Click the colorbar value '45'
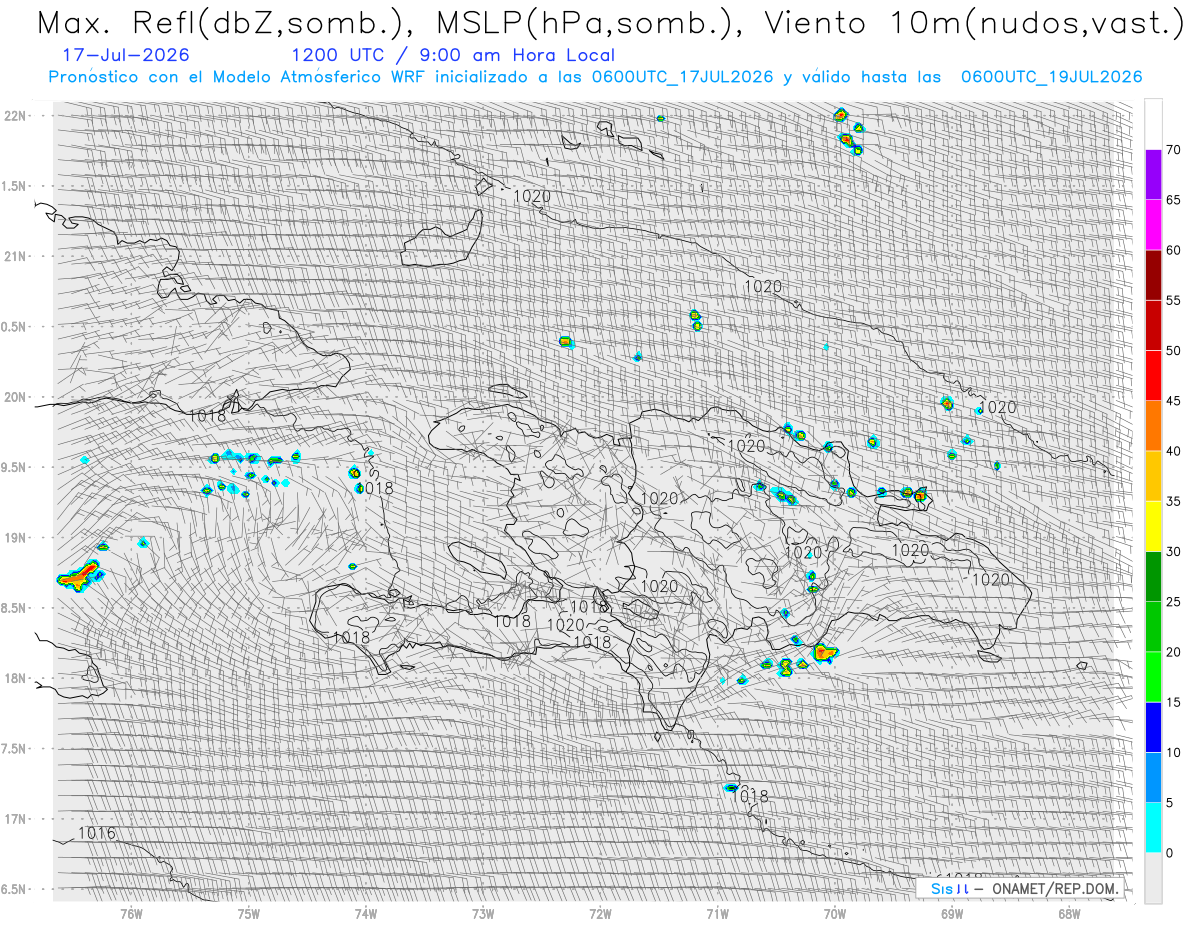Image resolution: width=1200 pixels, height=927 pixels. pyautogui.click(x=1173, y=401)
